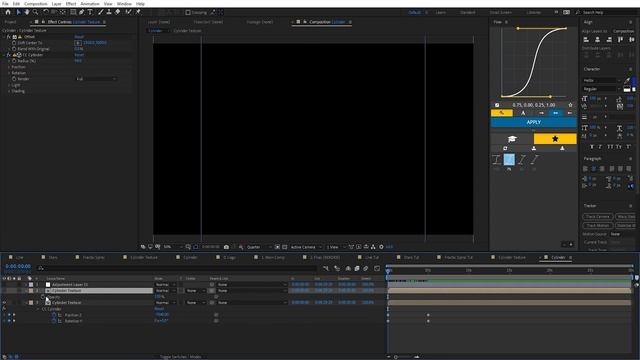Open the Active Camera view dropdown
640x360 pixels.
(x=305, y=247)
